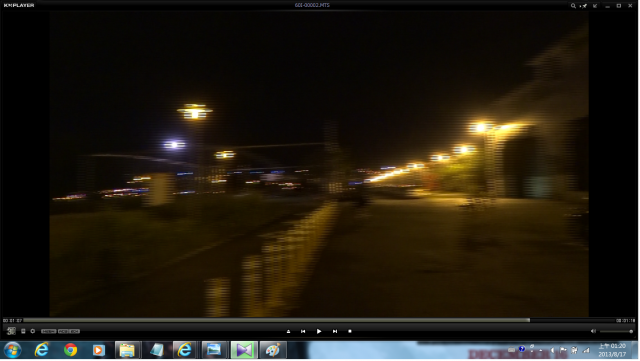Stop playback with the Stop button
Screen dimensions: 640x361
click(350, 332)
